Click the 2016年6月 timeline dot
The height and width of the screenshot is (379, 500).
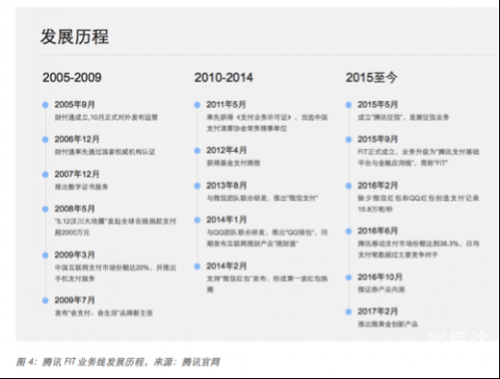pos(349,231)
